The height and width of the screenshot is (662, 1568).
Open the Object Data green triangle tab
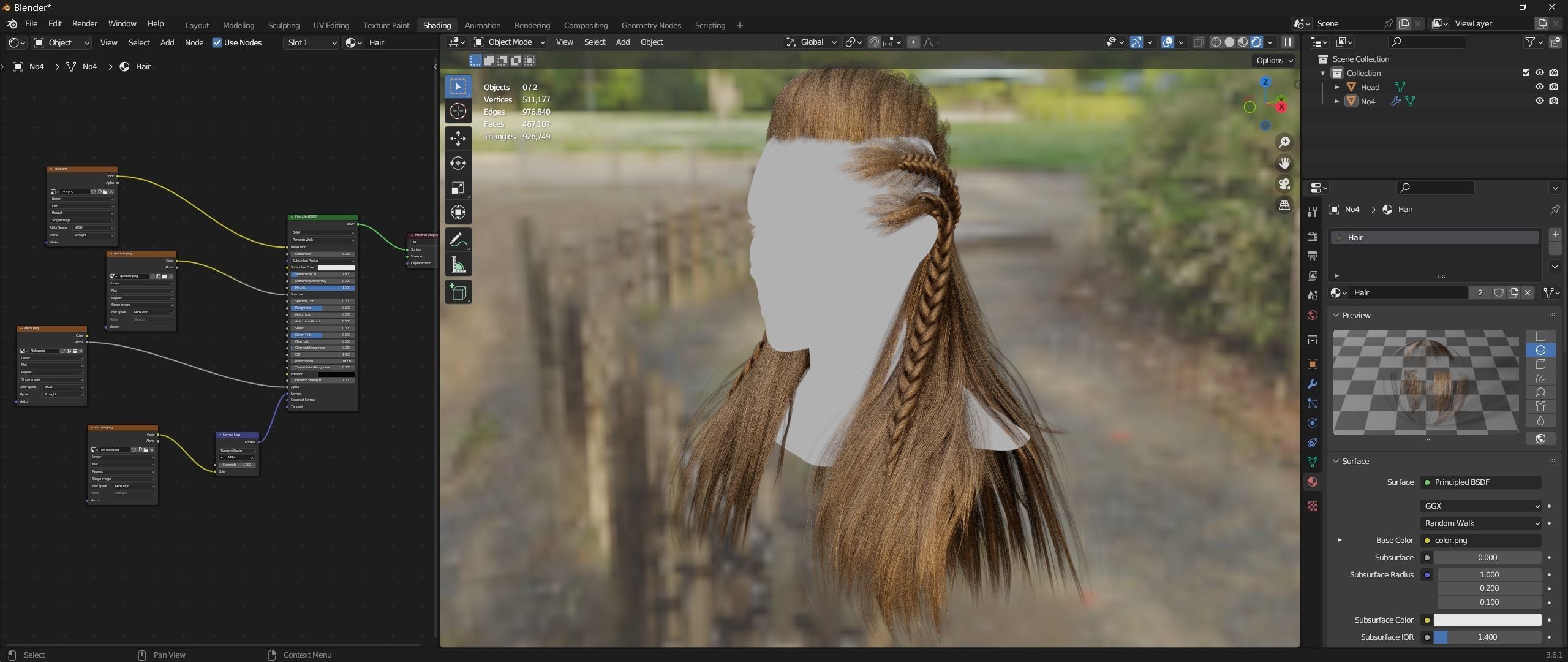click(1312, 462)
